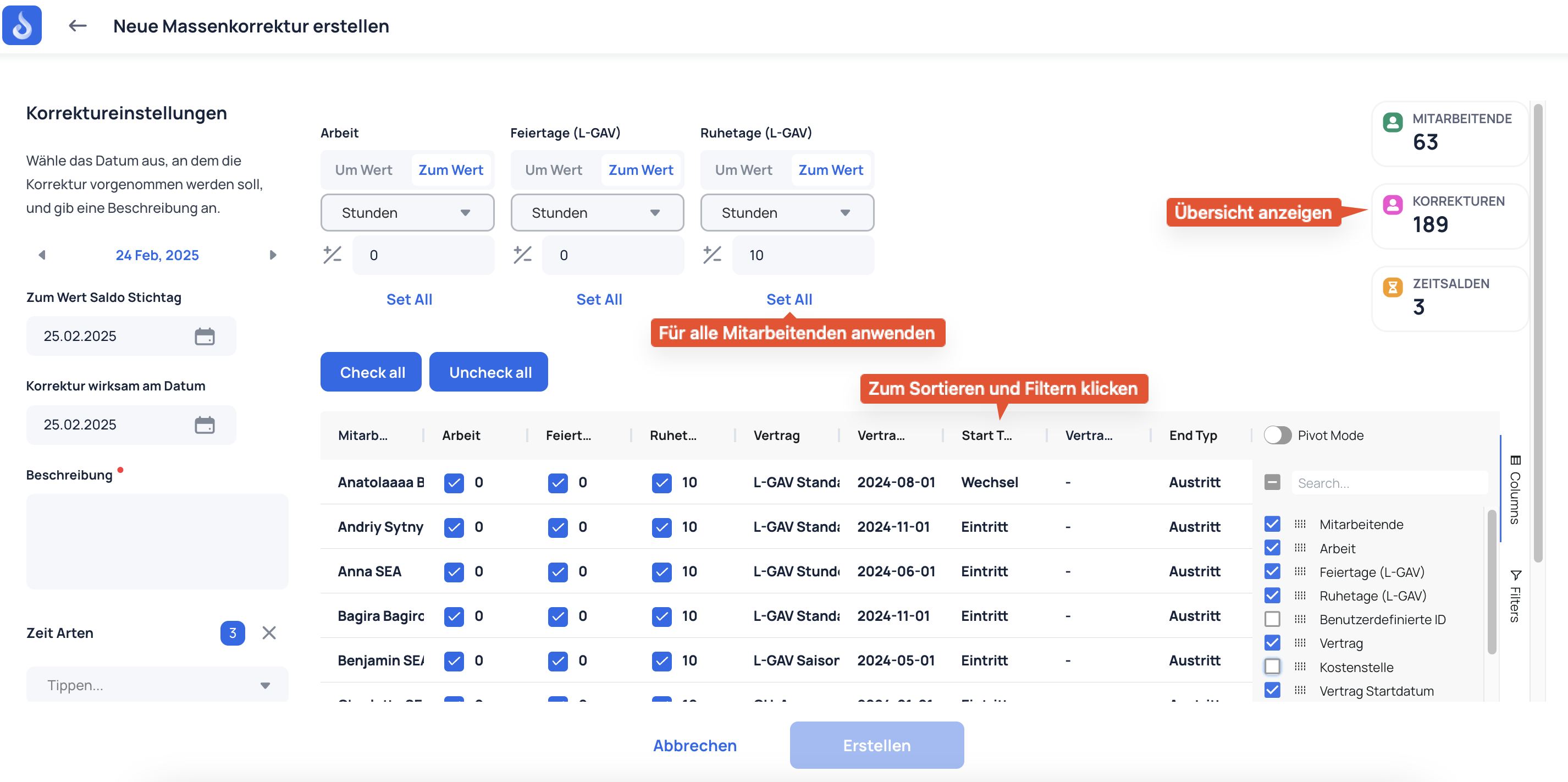1568x782 pixels.
Task: Expand the Zeit Arten Tippen dropdown
Action: click(157, 685)
